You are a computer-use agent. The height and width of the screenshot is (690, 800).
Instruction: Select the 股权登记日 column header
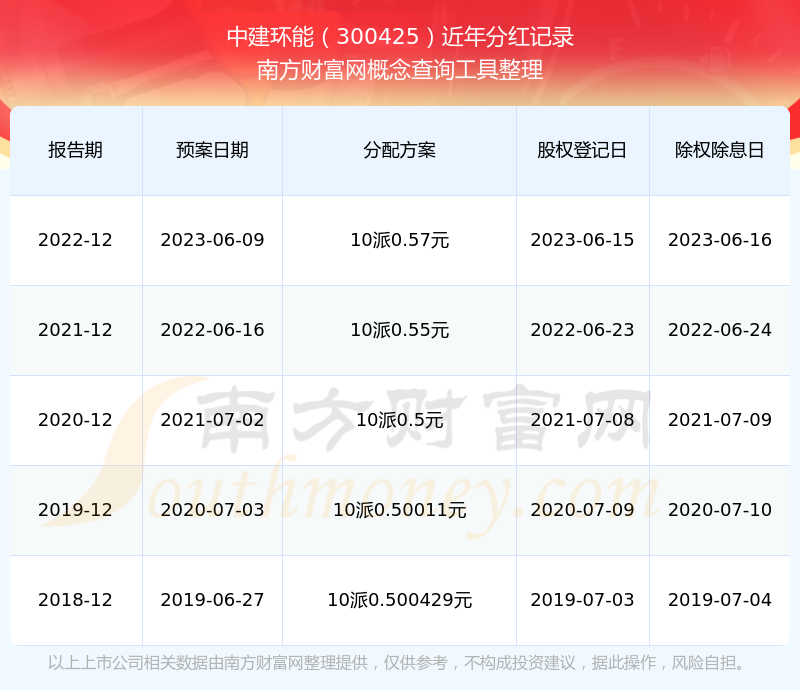(582, 150)
